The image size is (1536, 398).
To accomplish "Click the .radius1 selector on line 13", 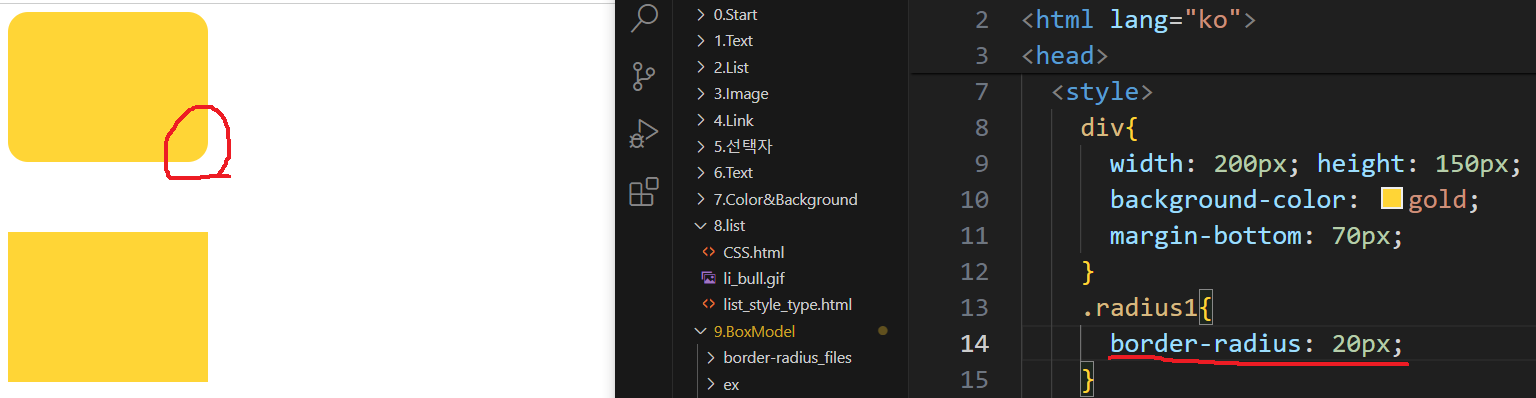I will click(1140, 307).
